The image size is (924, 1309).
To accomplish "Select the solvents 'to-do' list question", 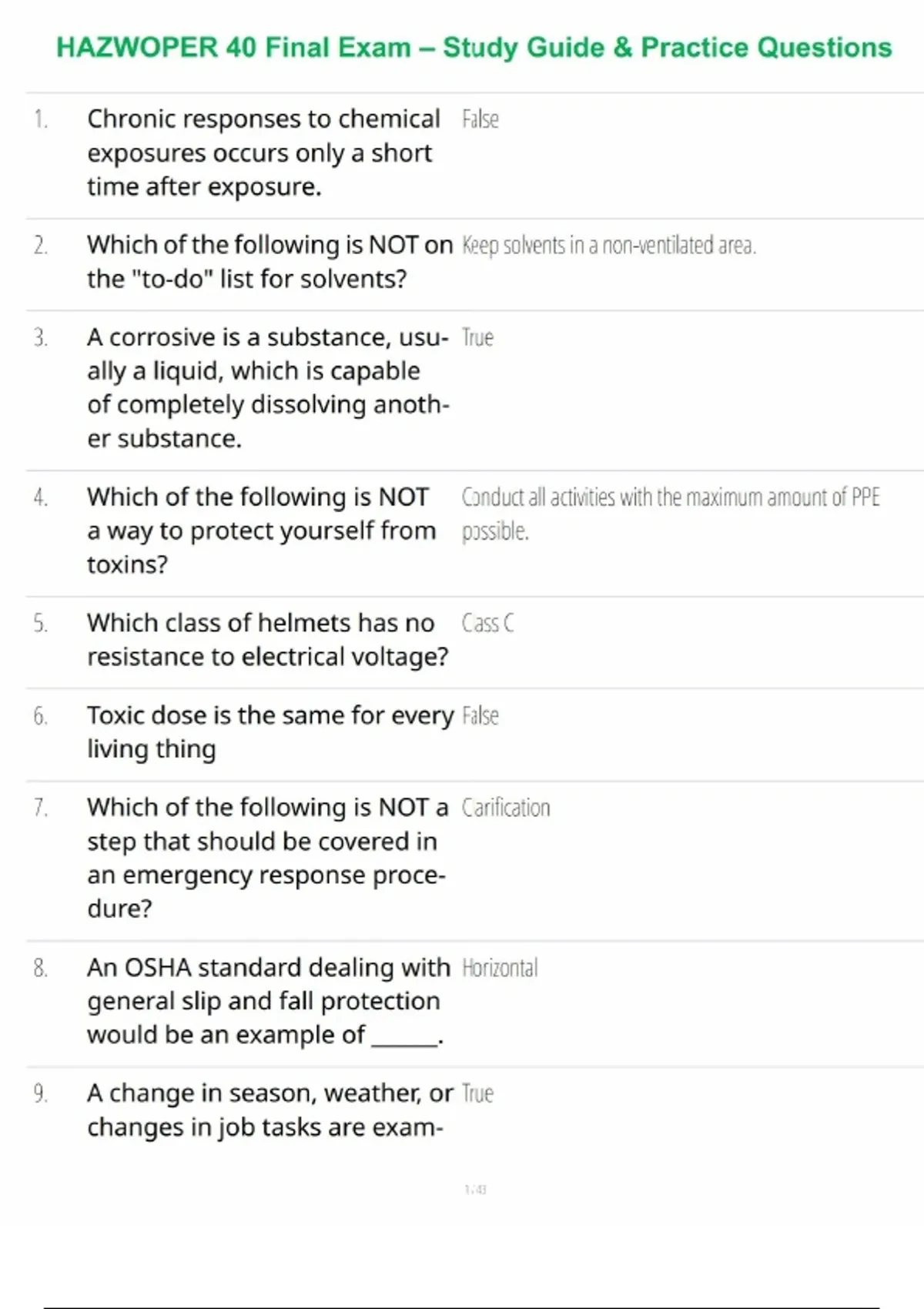I will click(269, 262).
